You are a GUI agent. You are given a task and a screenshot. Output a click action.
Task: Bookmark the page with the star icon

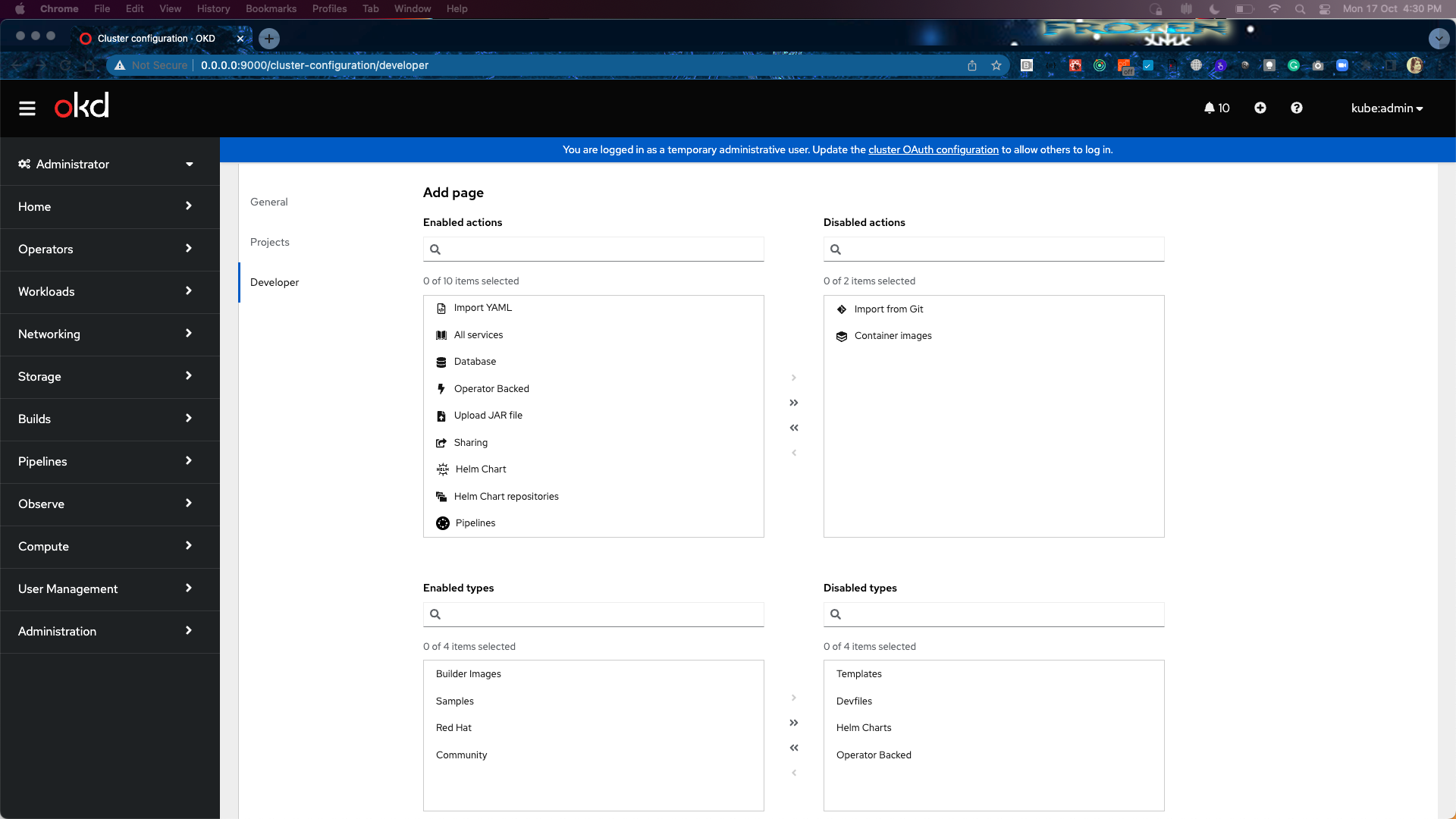click(x=996, y=66)
